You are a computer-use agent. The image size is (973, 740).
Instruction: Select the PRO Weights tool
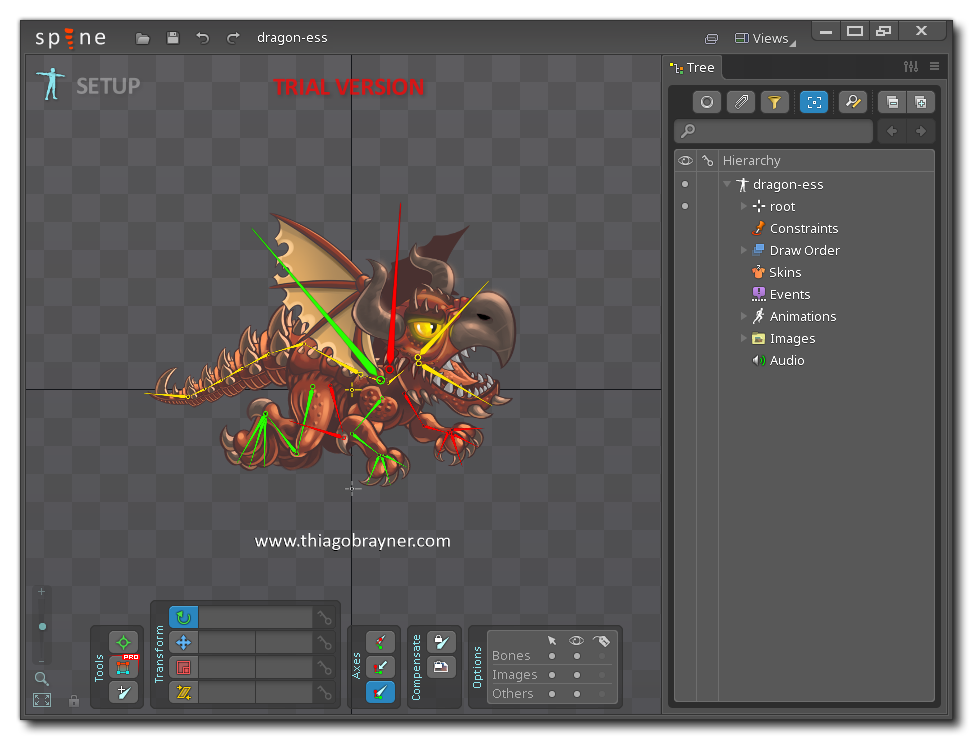point(123,667)
